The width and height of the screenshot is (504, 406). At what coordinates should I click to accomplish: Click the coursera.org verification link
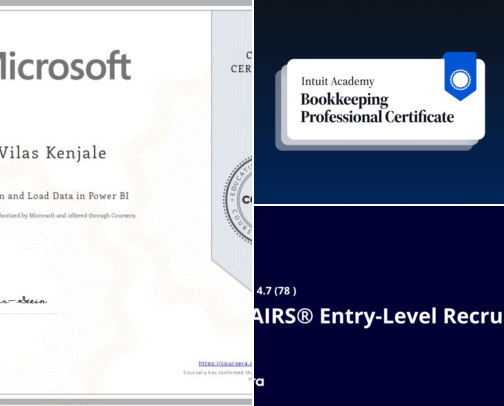[x=225, y=363]
